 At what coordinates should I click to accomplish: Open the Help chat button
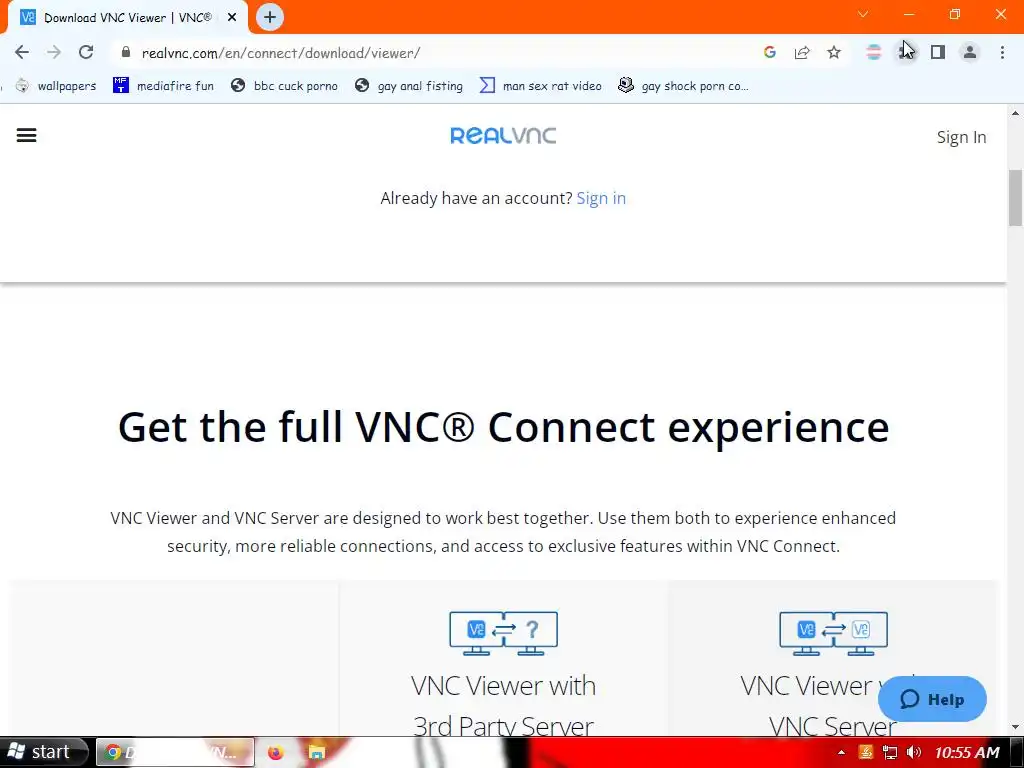click(932, 699)
